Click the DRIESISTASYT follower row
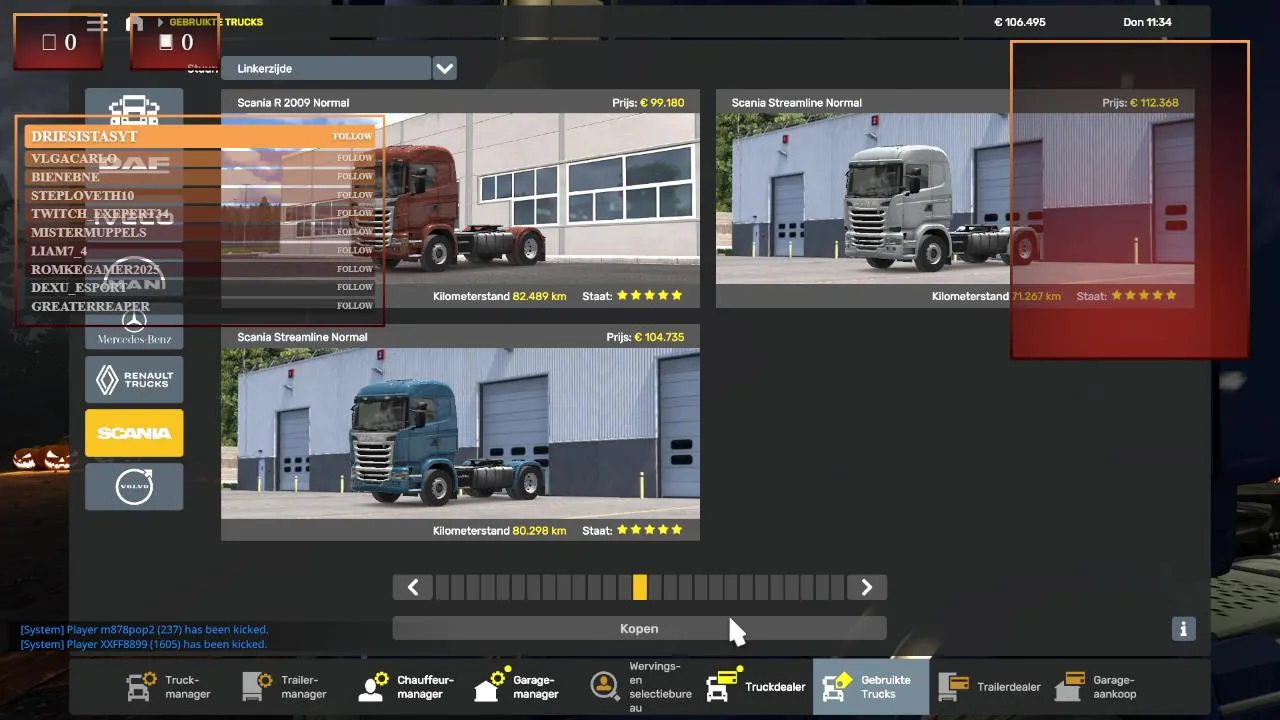This screenshot has height=720, width=1280. (x=200, y=136)
